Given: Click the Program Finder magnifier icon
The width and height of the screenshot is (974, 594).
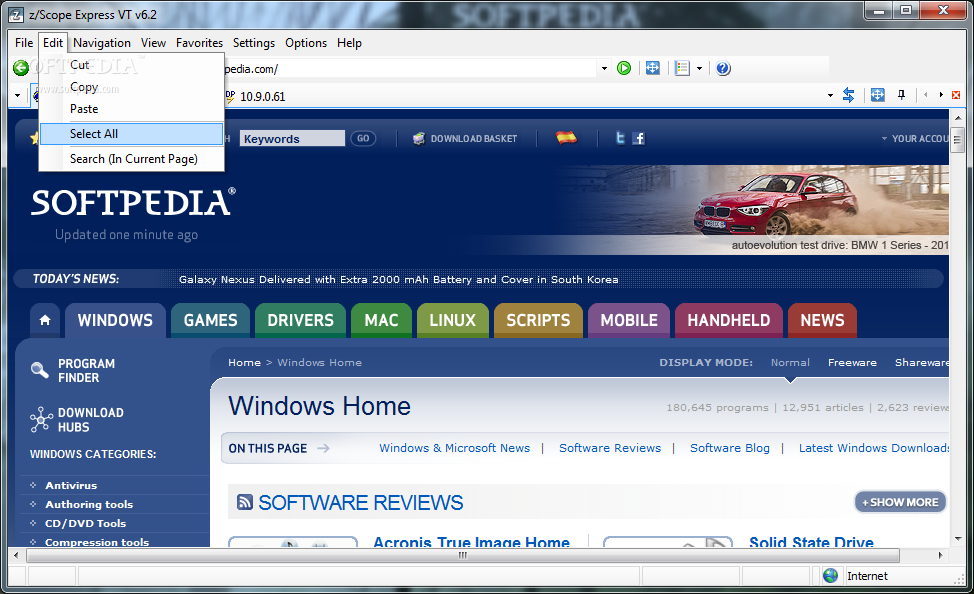Looking at the screenshot, I should (x=40, y=370).
